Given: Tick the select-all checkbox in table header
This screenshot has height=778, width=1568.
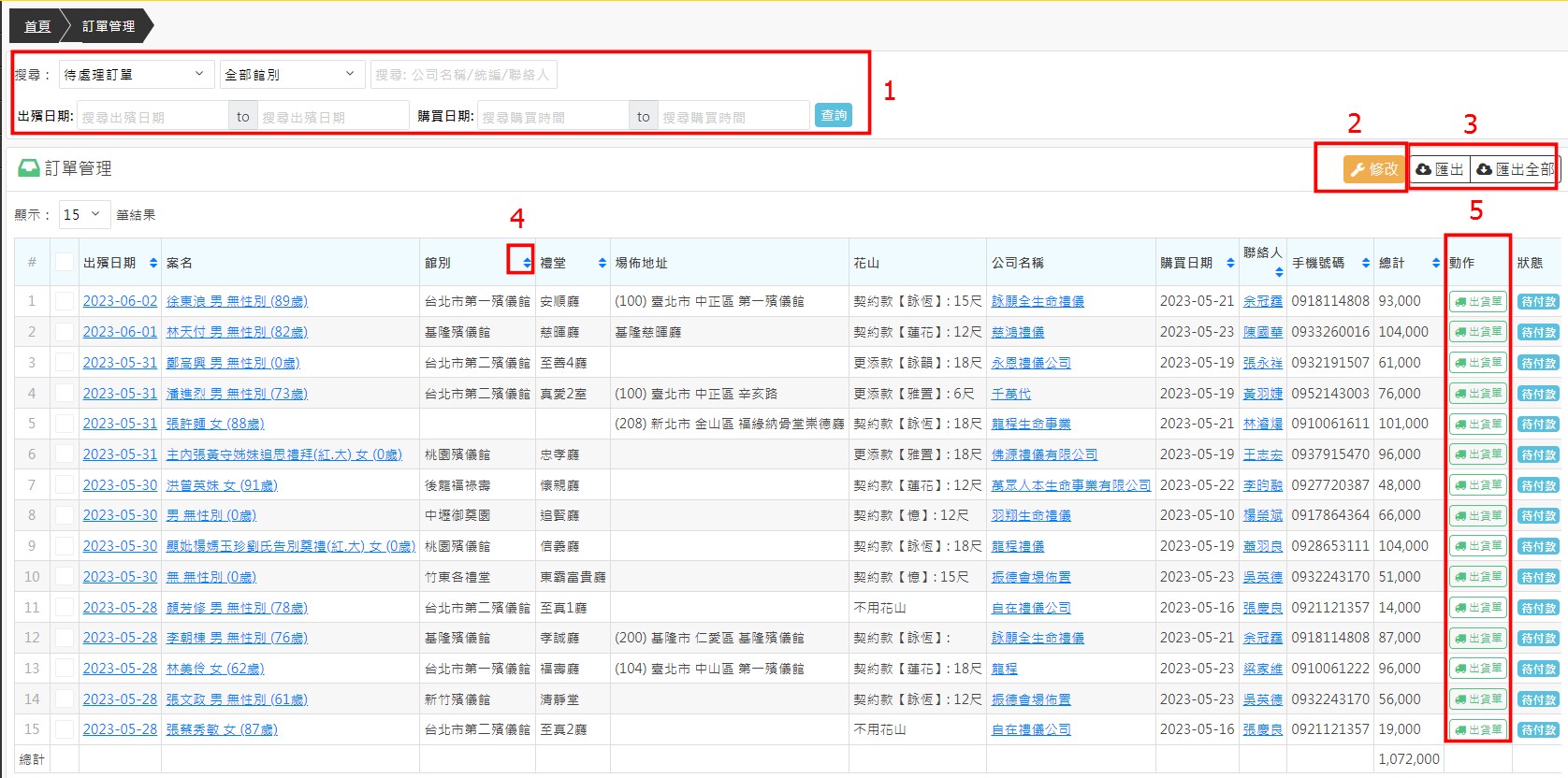Looking at the screenshot, I should click(65, 262).
